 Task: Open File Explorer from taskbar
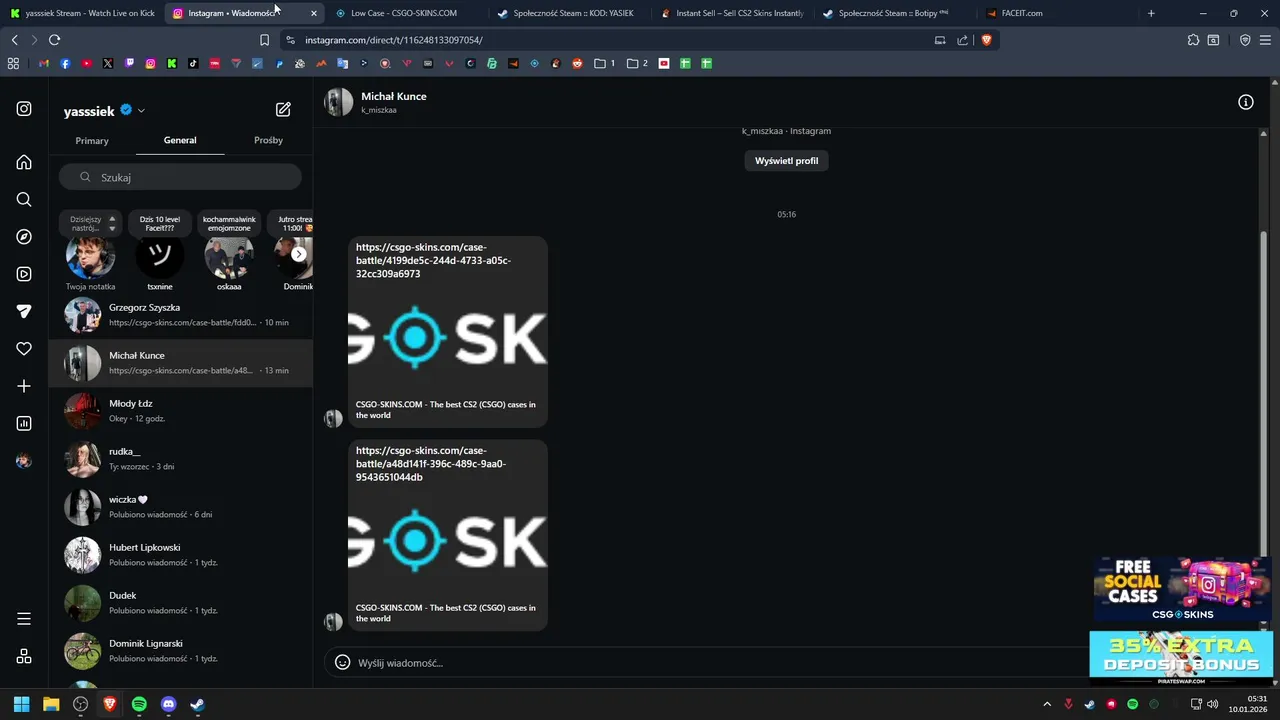(51, 704)
